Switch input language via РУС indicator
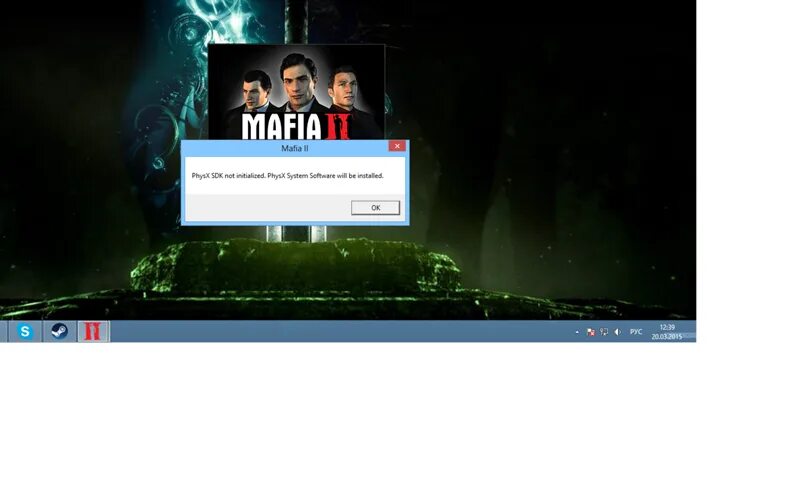The height and width of the screenshot is (500, 800). pyautogui.click(x=636, y=332)
